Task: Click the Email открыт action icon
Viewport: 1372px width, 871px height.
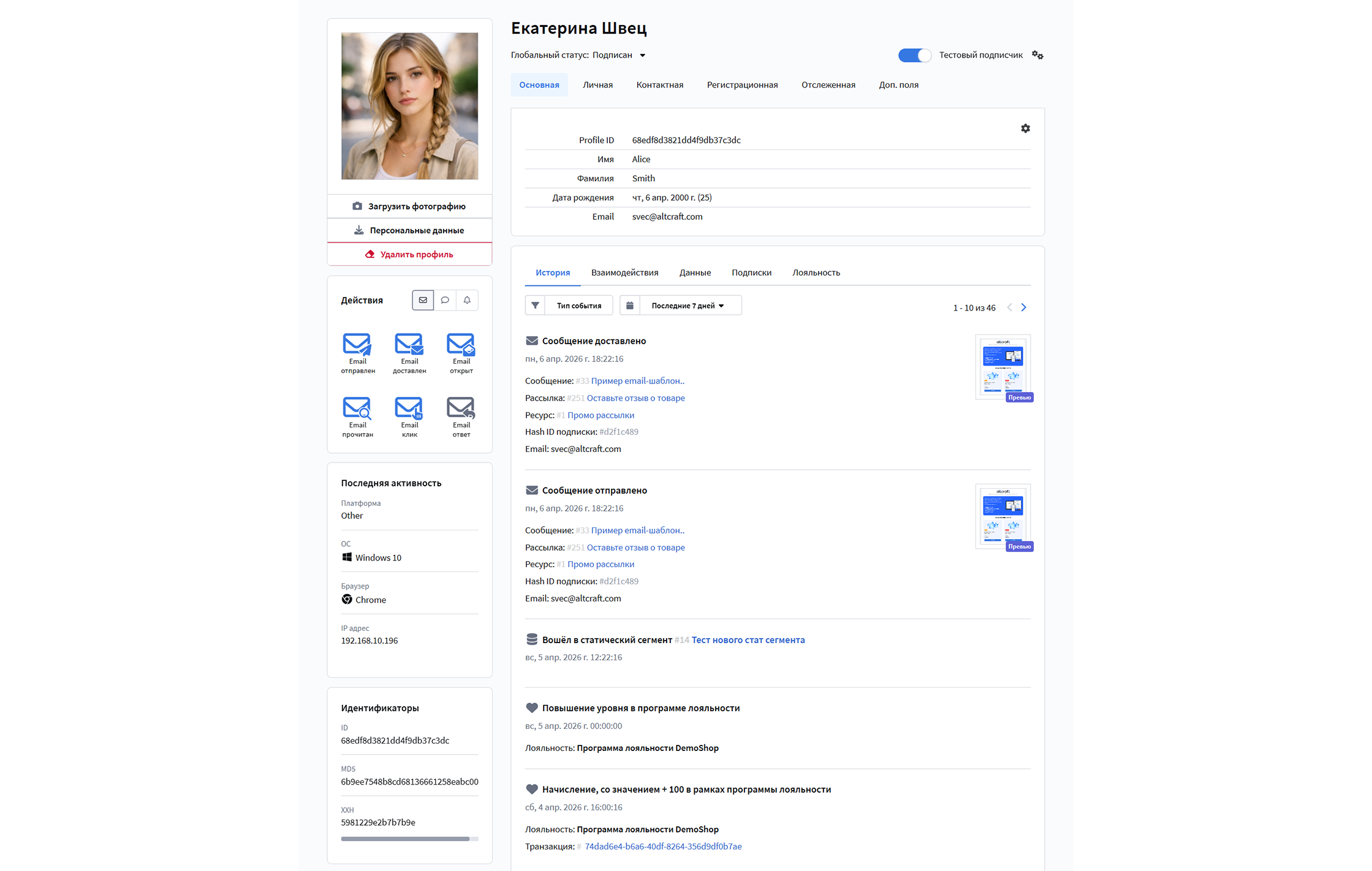Action: tap(461, 344)
